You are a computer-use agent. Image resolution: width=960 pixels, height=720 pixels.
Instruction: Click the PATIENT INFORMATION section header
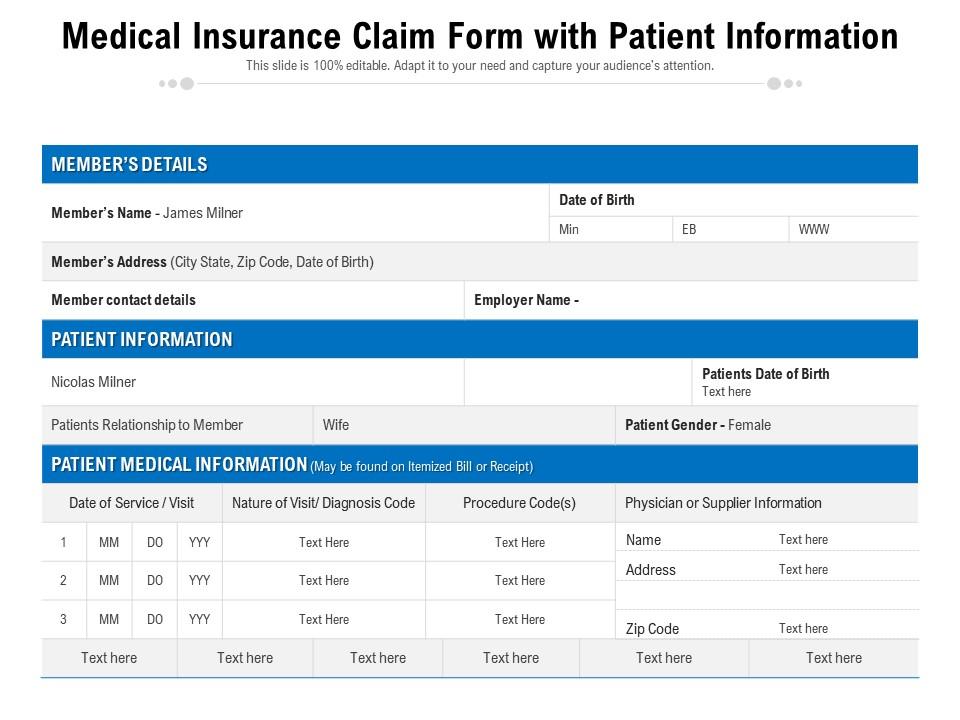pyautogui.click(x=141, y=340)
